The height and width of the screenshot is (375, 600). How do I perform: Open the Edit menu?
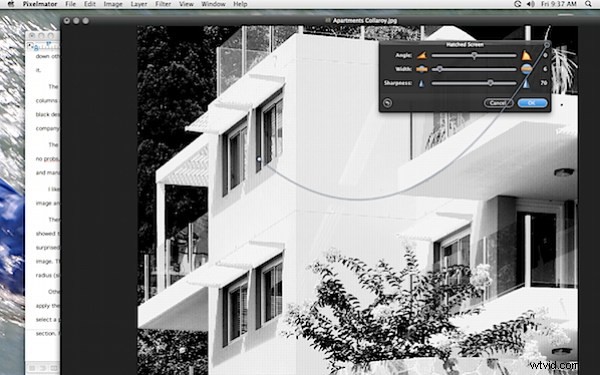coord(90,4)
